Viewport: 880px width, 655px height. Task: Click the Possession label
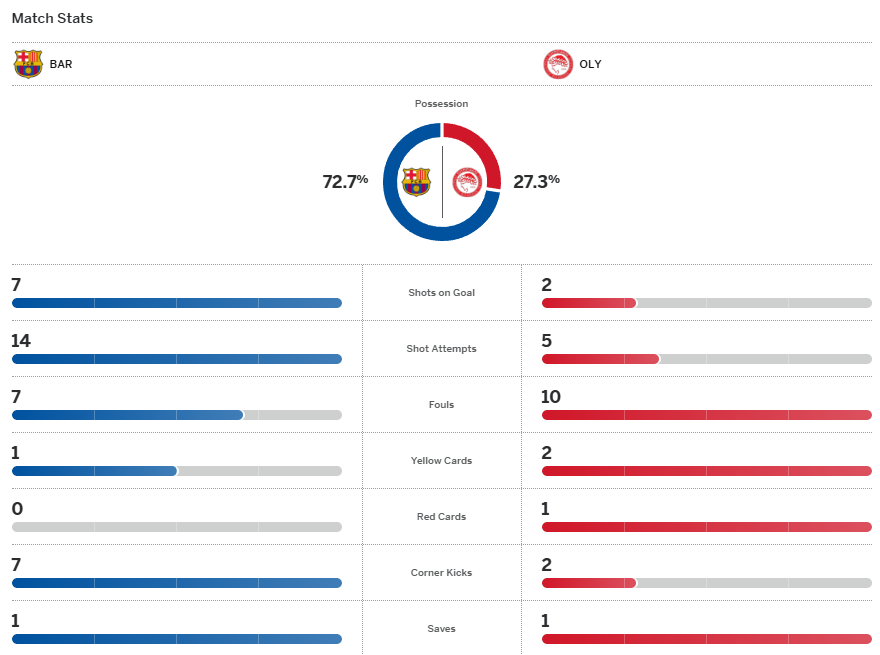pyautogui.click(x=441, y=104)
